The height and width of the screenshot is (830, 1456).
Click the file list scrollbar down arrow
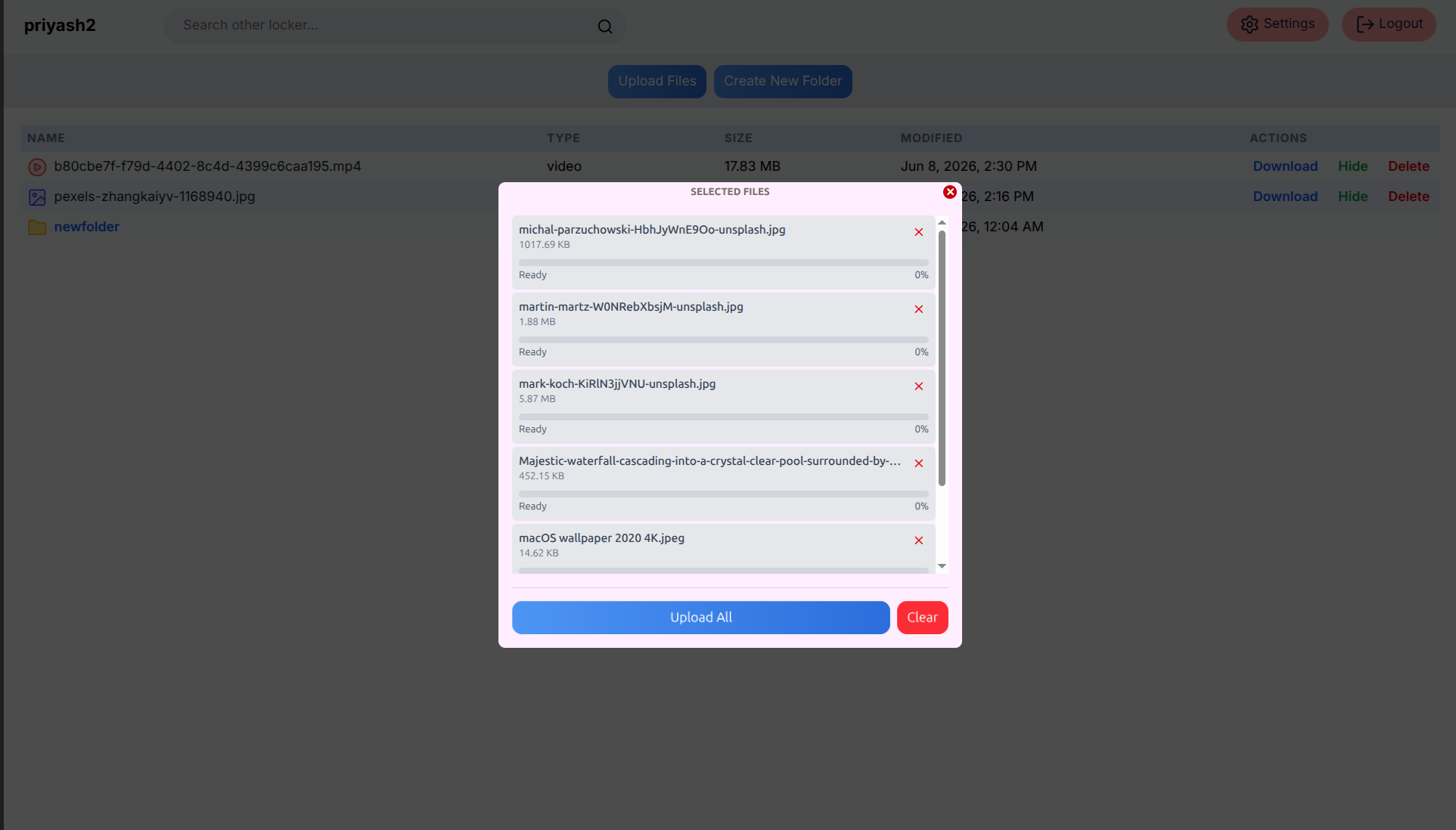pos(942,566)
